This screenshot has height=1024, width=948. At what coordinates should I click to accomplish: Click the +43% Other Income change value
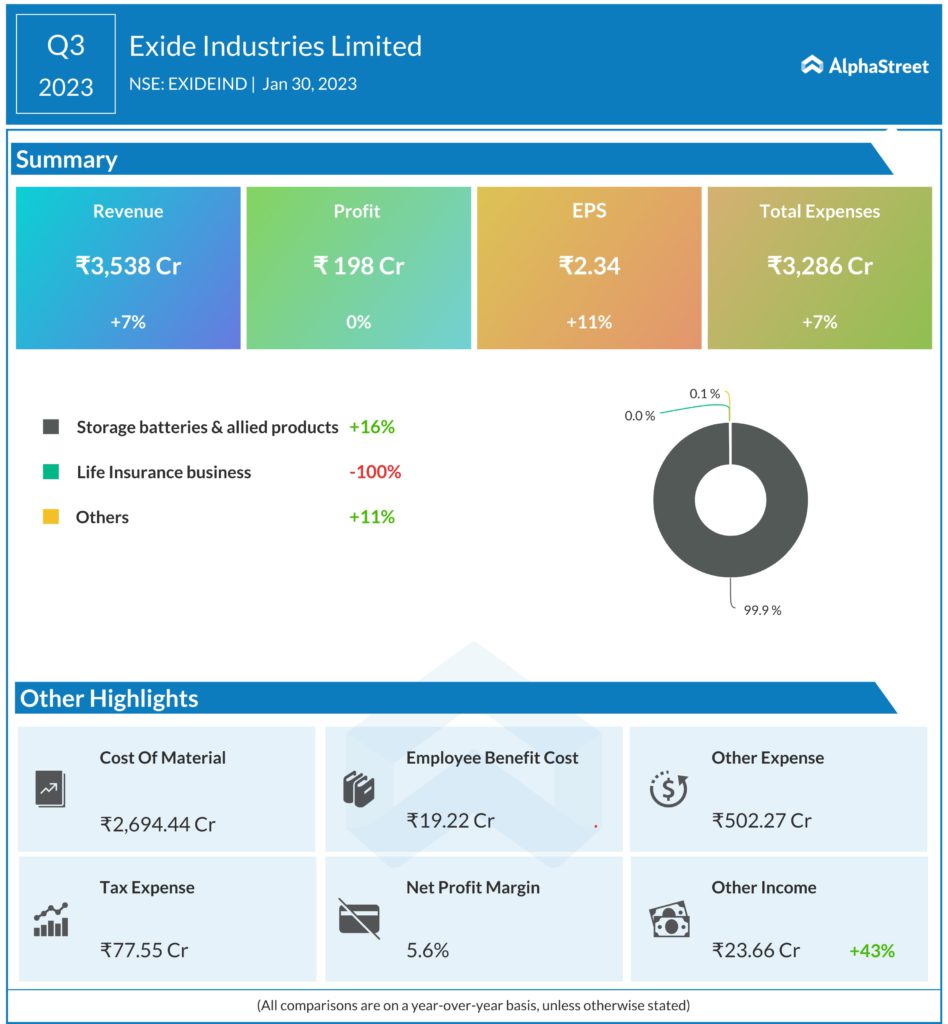point(872,951)
